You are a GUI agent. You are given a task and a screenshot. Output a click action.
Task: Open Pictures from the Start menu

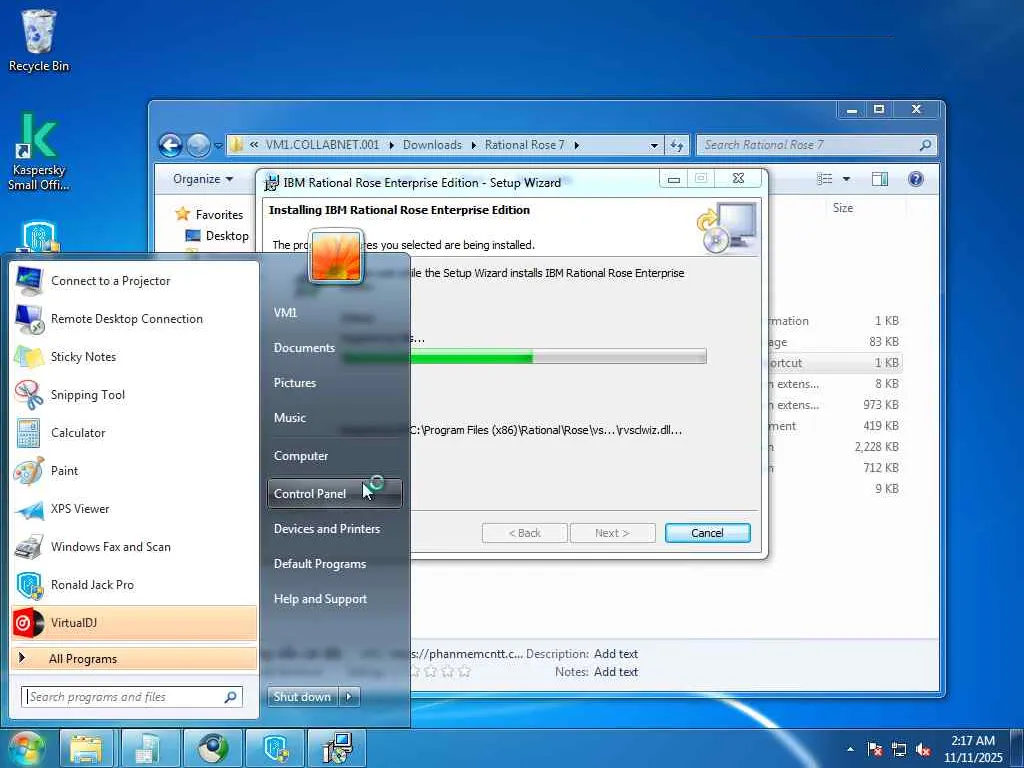click(295, 383)
